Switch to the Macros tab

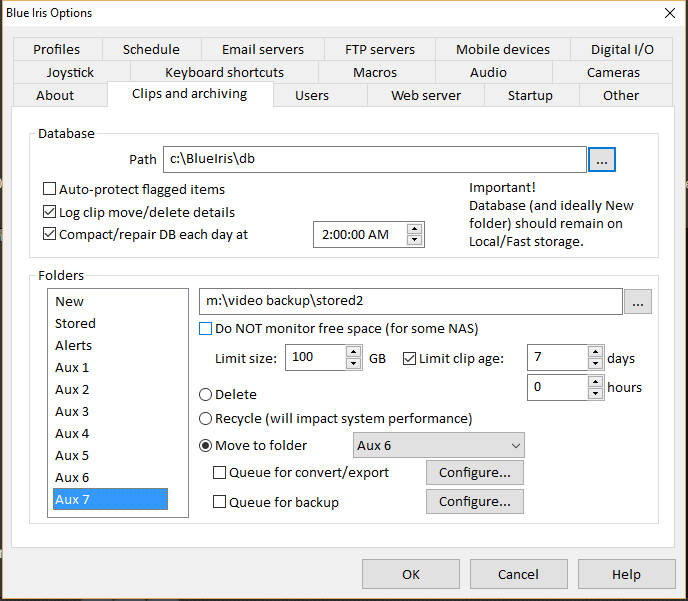(x=375, y=72)
